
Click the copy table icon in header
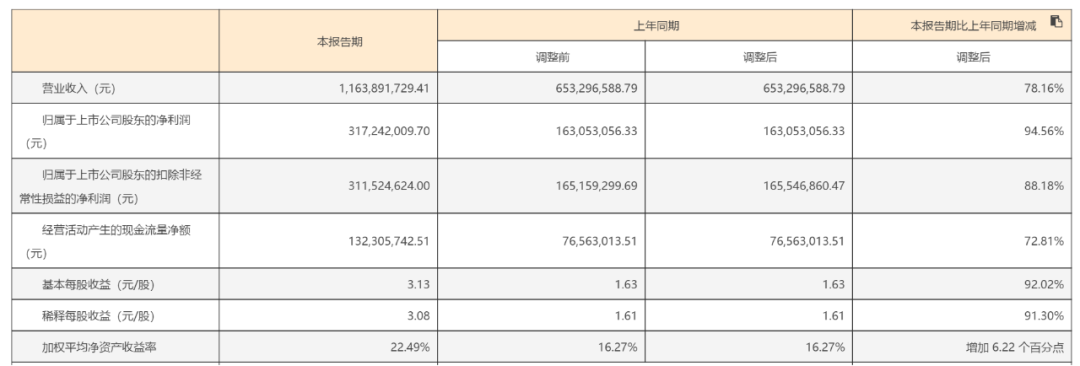(x=1056, y=21)
